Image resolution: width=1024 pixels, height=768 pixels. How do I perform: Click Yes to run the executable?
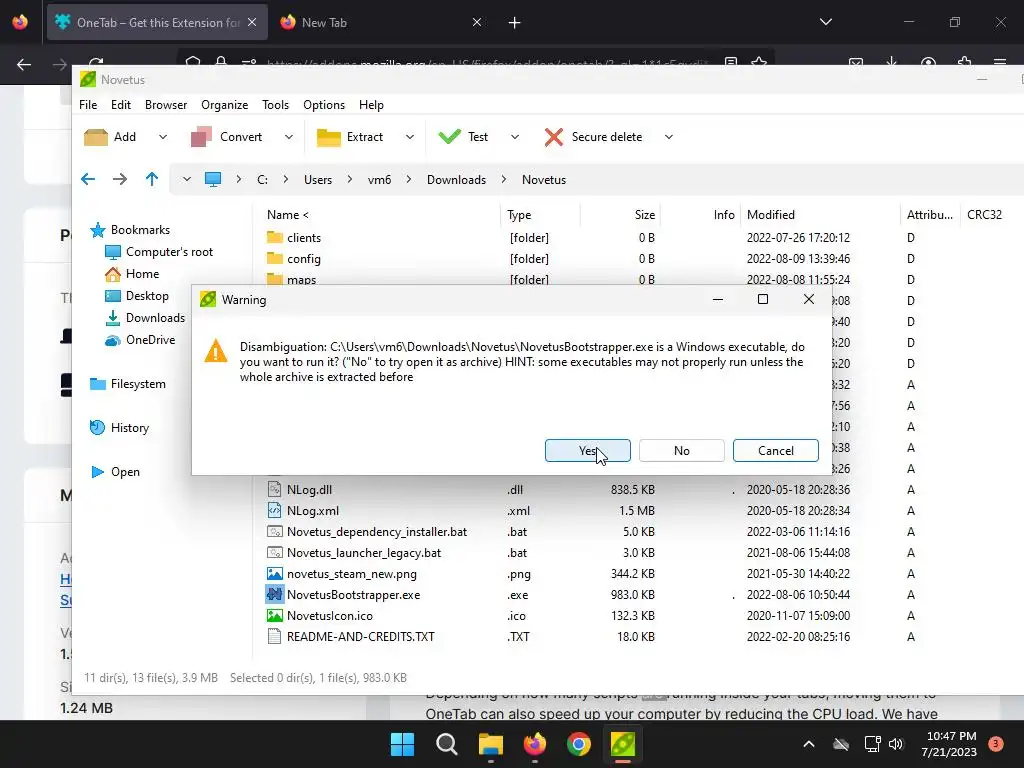click(x=588, y=451)
